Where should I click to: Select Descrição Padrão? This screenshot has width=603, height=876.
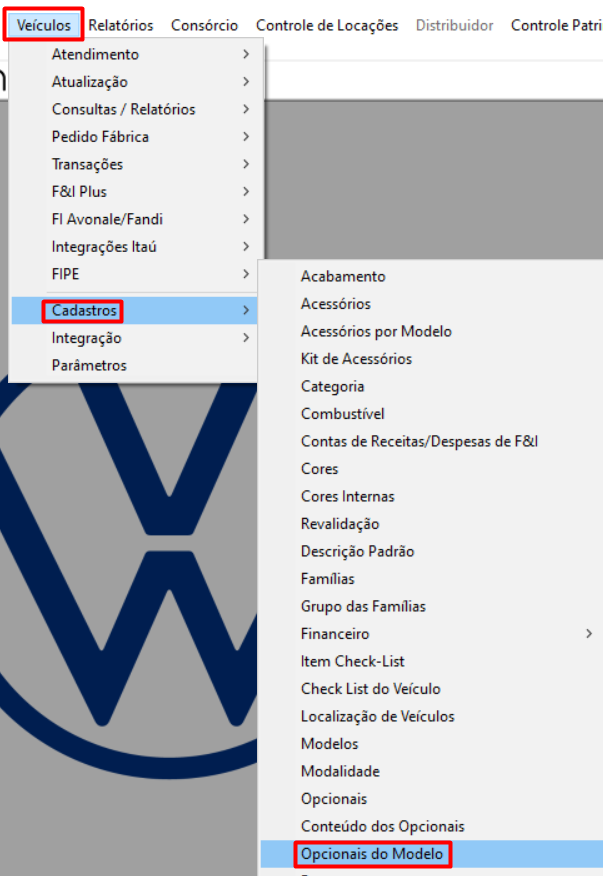coord(431,551)
